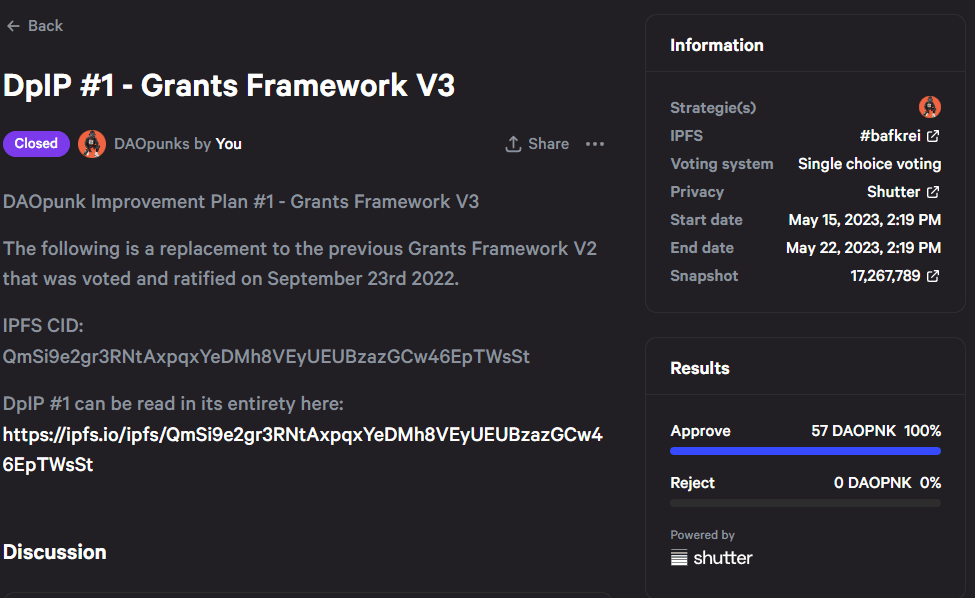Click the Strategie(s) avatar icon
Viewport: 975px width, 598px height.
930,107
